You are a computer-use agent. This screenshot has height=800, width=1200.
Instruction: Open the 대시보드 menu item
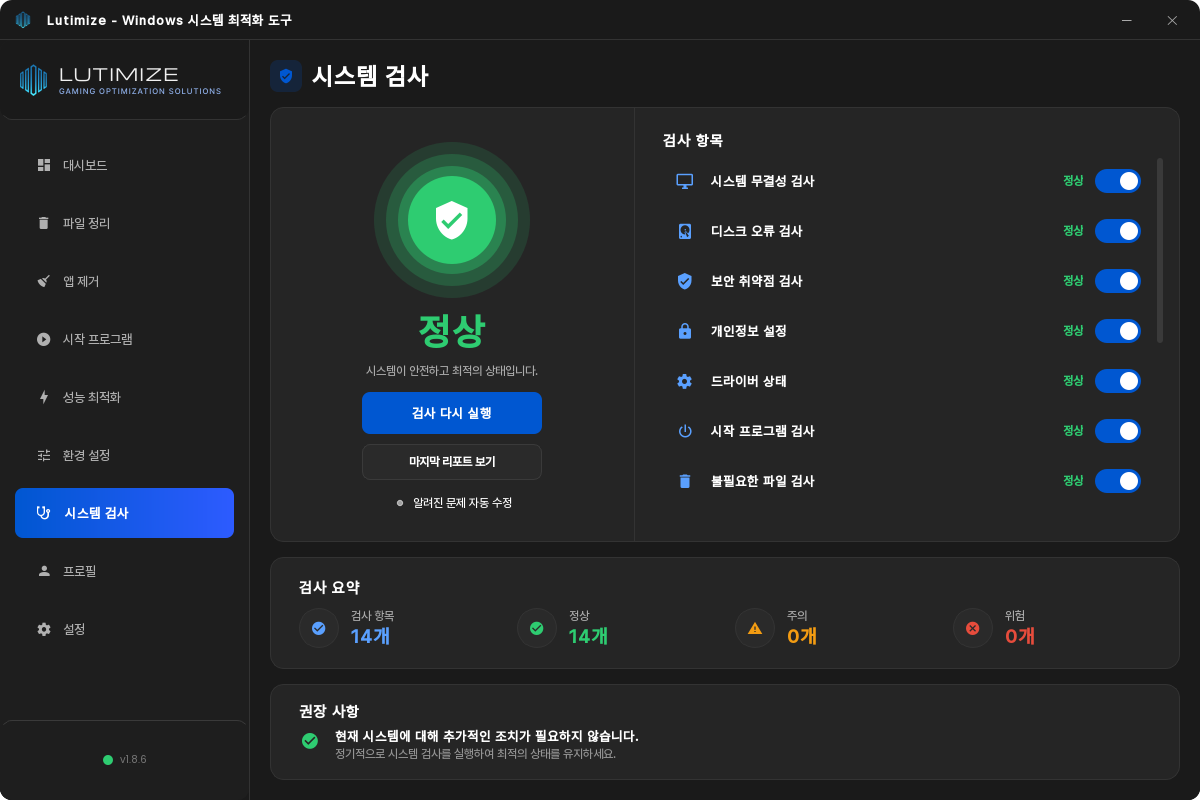point(124,165)
